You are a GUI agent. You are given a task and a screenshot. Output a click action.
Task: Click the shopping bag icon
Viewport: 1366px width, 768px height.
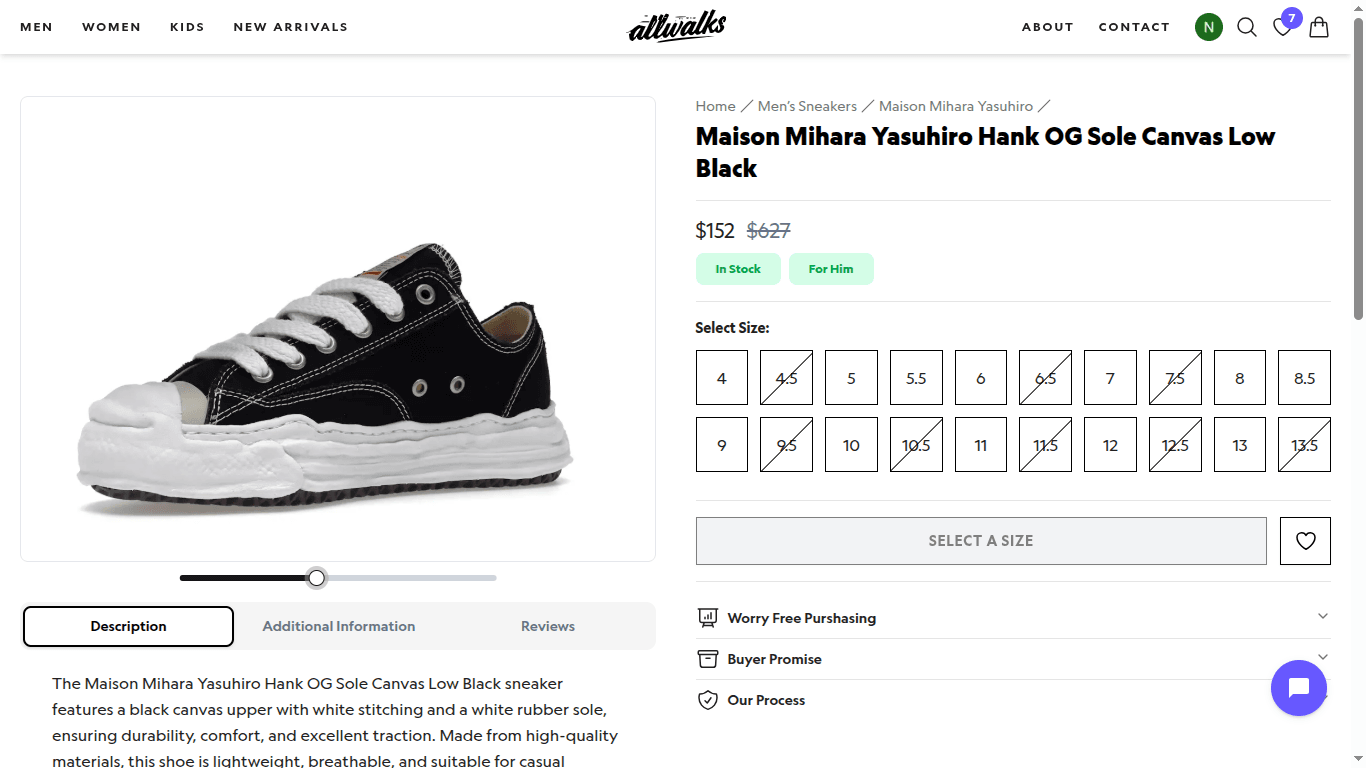point(1318,27)
